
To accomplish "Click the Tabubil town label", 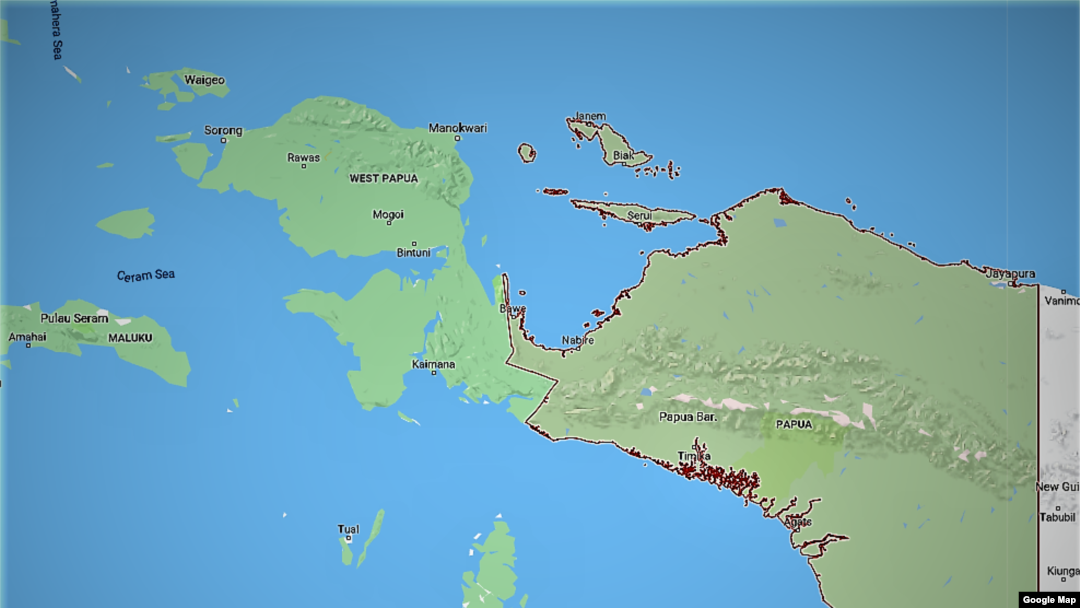I will pyautogui.click(x=1057, y=517).
